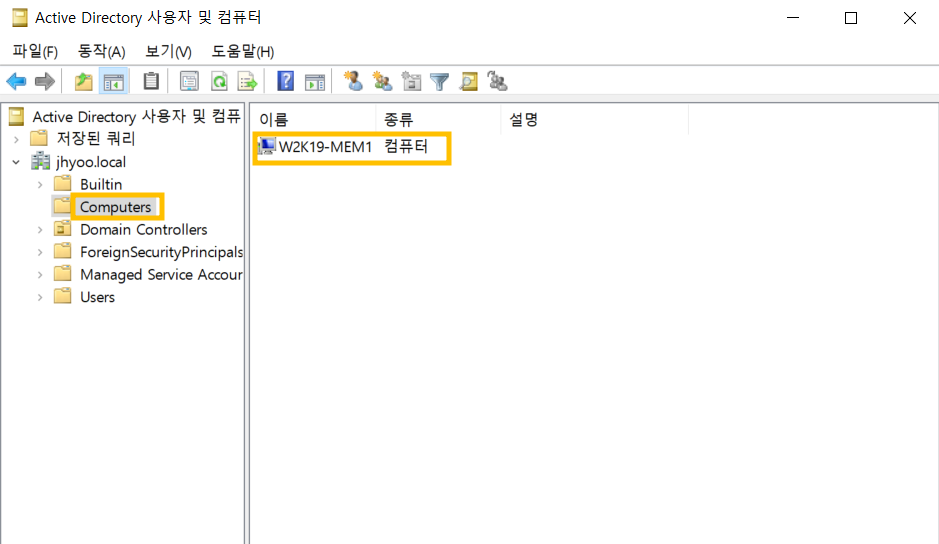
Task: Select Domain Controllers in the tree
Action: click(144, 229)
